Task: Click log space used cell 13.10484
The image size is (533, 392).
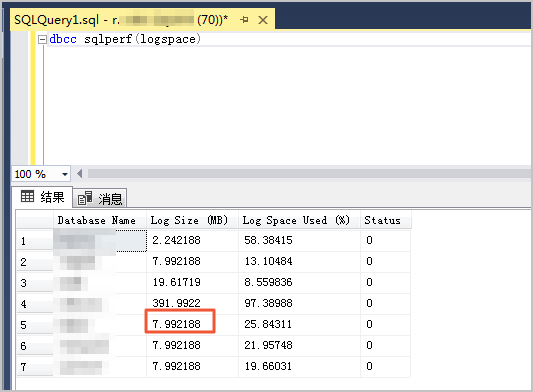Action: (x=299, y=261)
